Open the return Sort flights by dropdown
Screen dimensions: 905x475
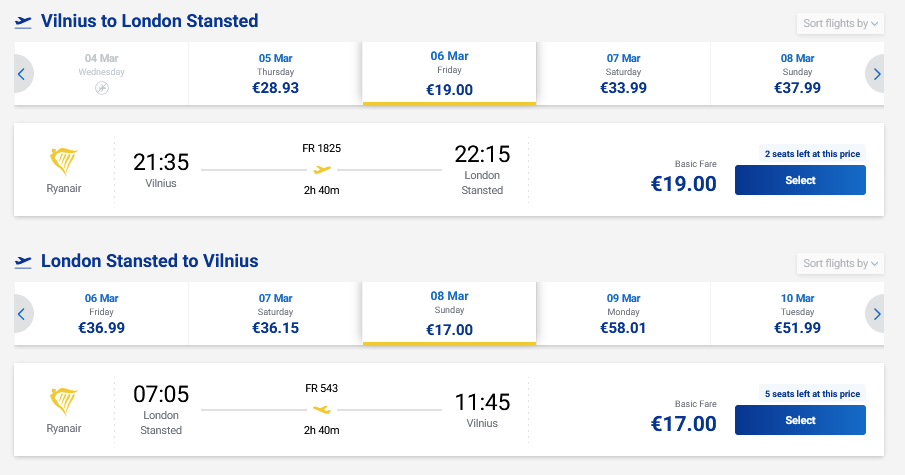pos(840,264)
